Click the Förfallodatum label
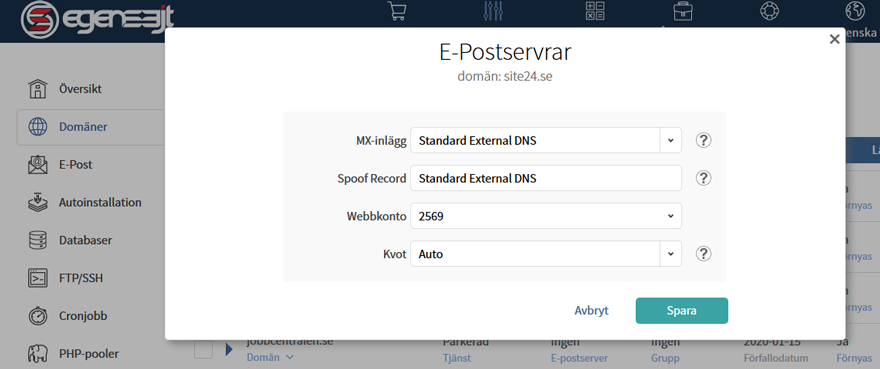880x369 pixels. click(775, 358)
